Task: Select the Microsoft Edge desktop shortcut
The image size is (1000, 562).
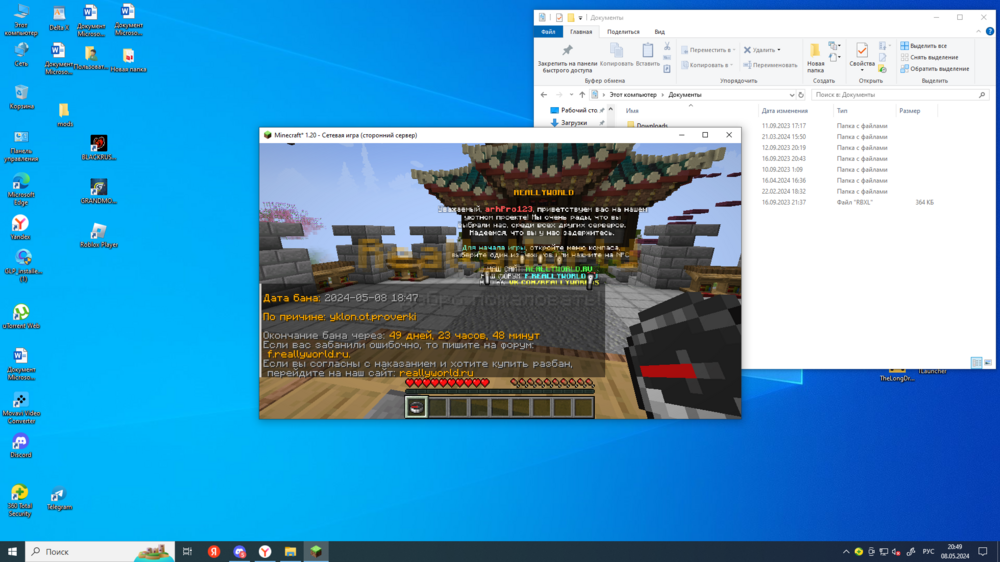Action: [21, 189]
